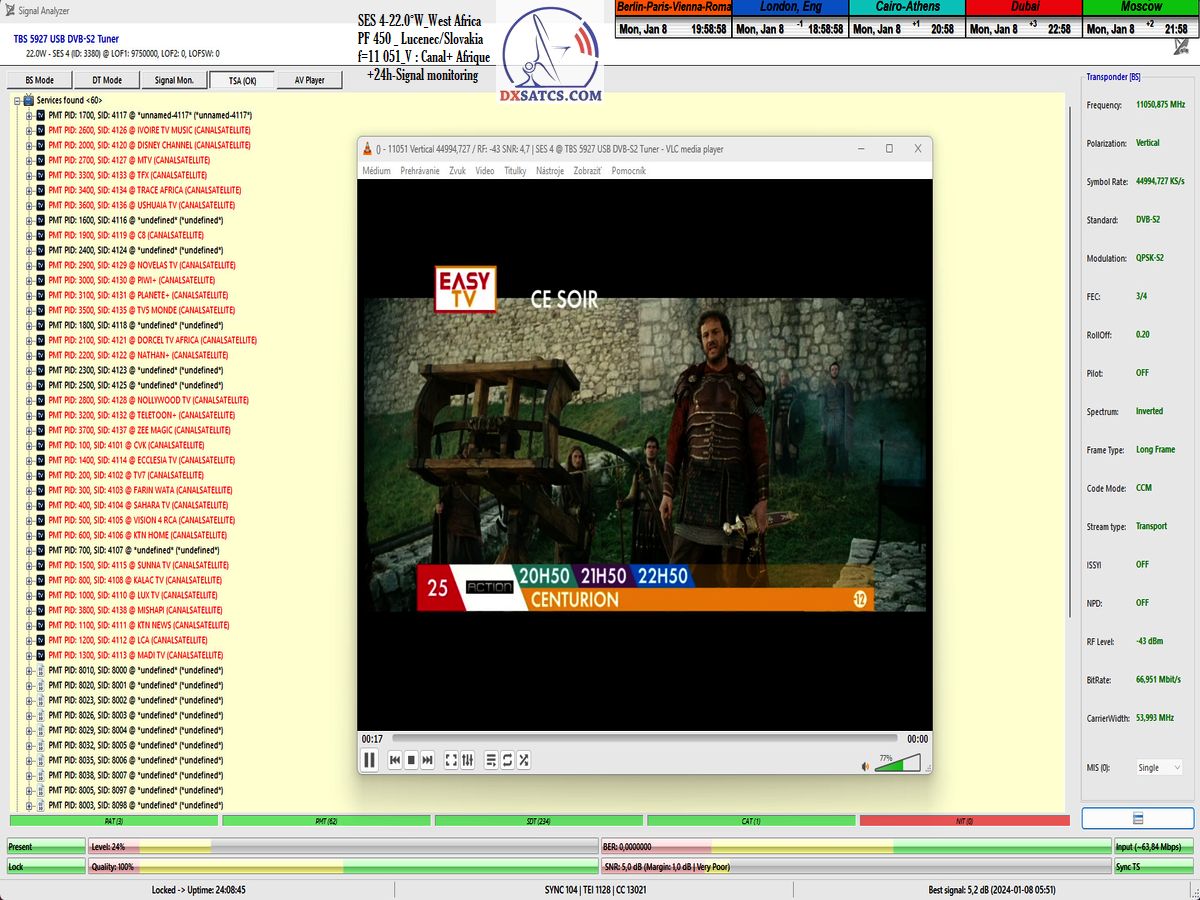Click the VLC stop button

click(x=411, y=761)
